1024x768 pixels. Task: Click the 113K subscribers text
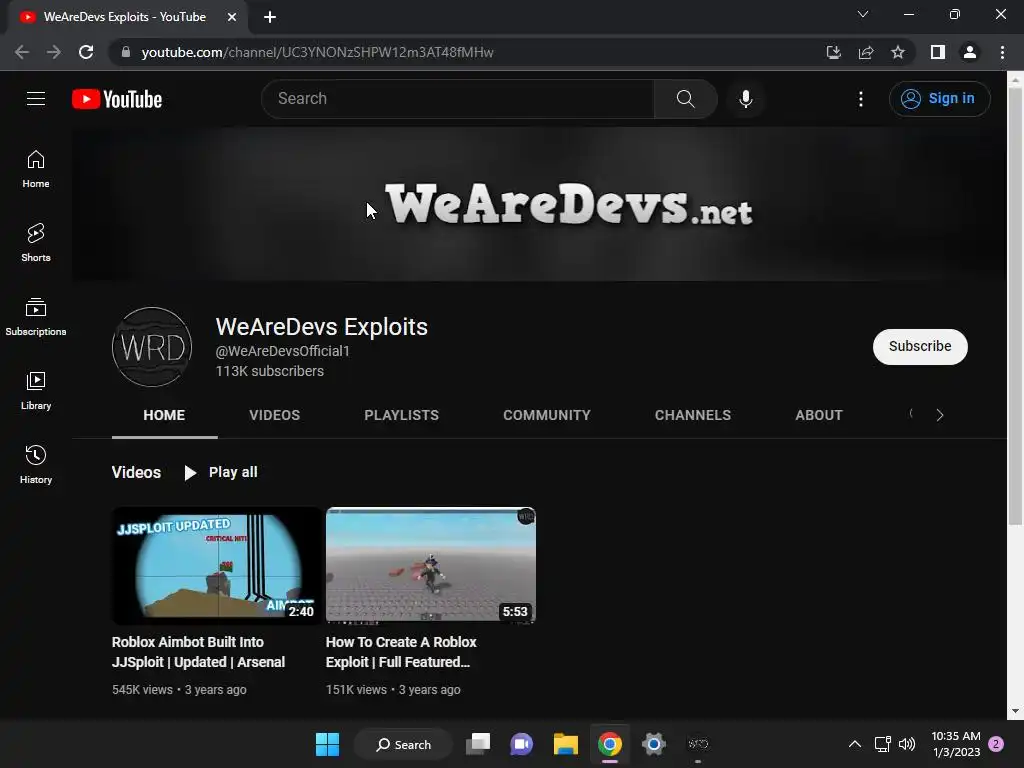pos(270,371)
